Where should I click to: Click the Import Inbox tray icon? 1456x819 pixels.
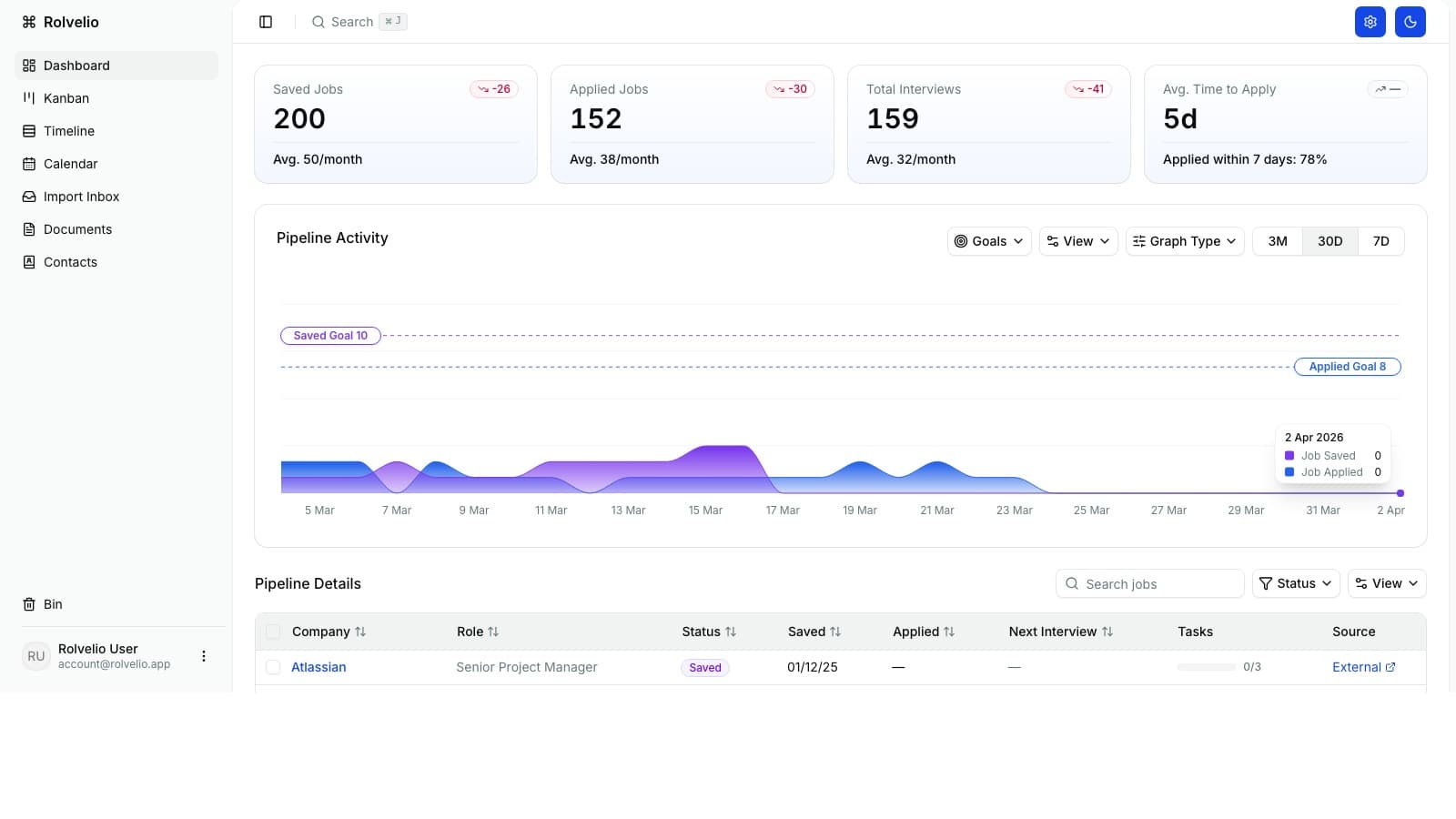(29, 197)
